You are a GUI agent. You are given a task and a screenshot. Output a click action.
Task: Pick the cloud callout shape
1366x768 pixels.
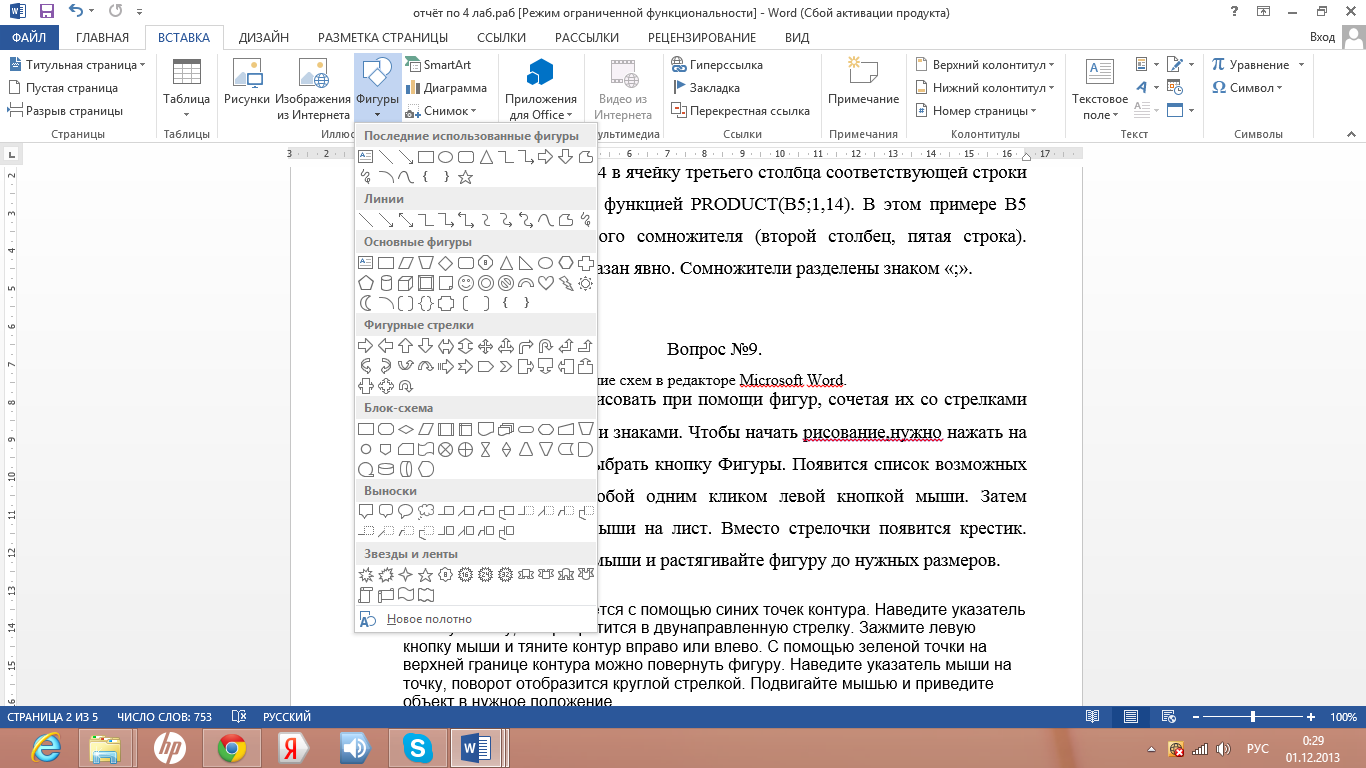tap(426, 511)
